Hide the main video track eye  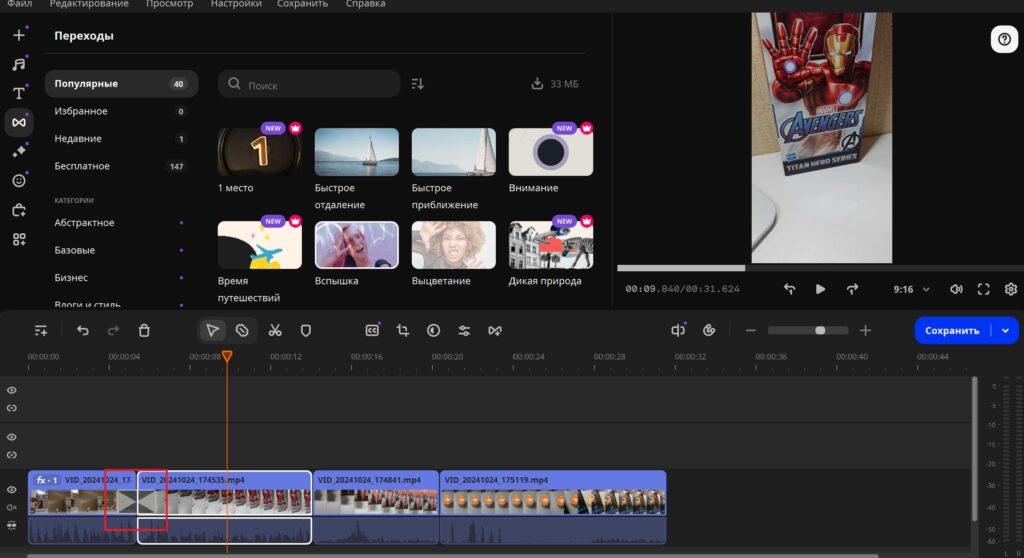[12, 489]
